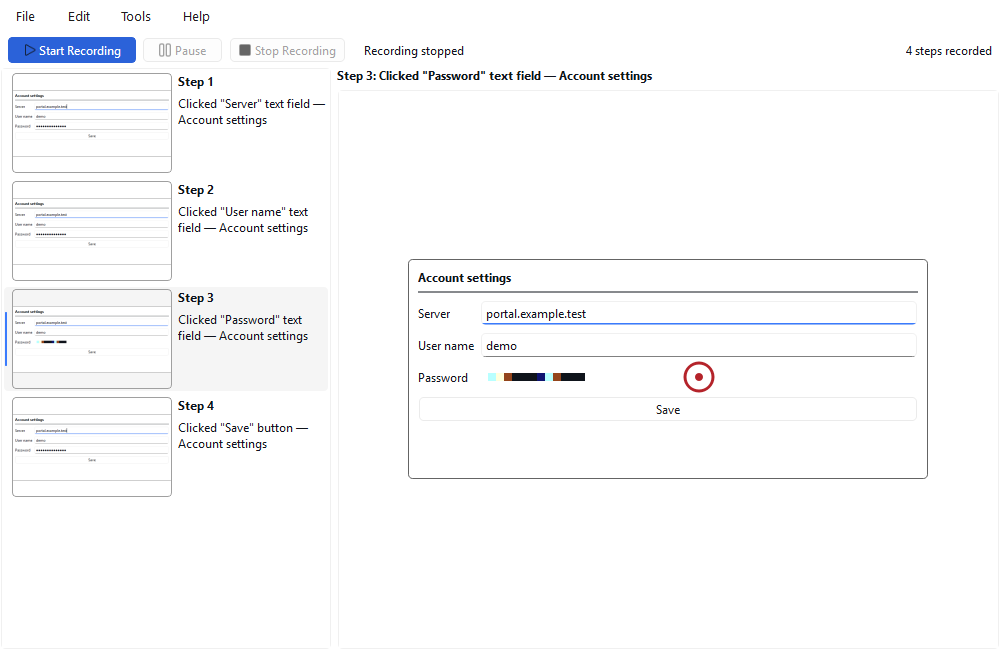Open the Tools menu
Screen dimensions: 1000x650
136,17
